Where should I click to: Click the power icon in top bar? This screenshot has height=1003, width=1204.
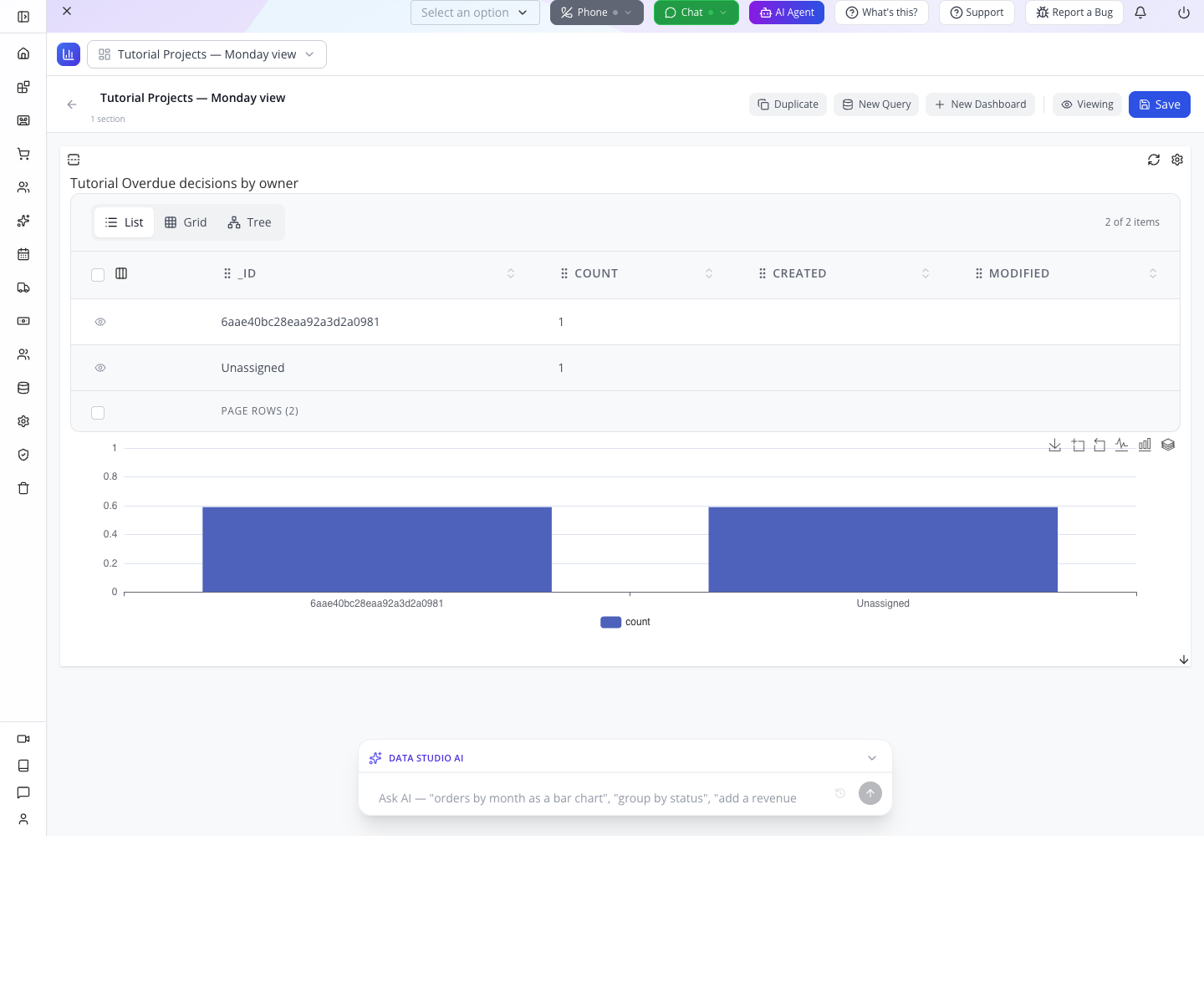[x=1184, y=13]
